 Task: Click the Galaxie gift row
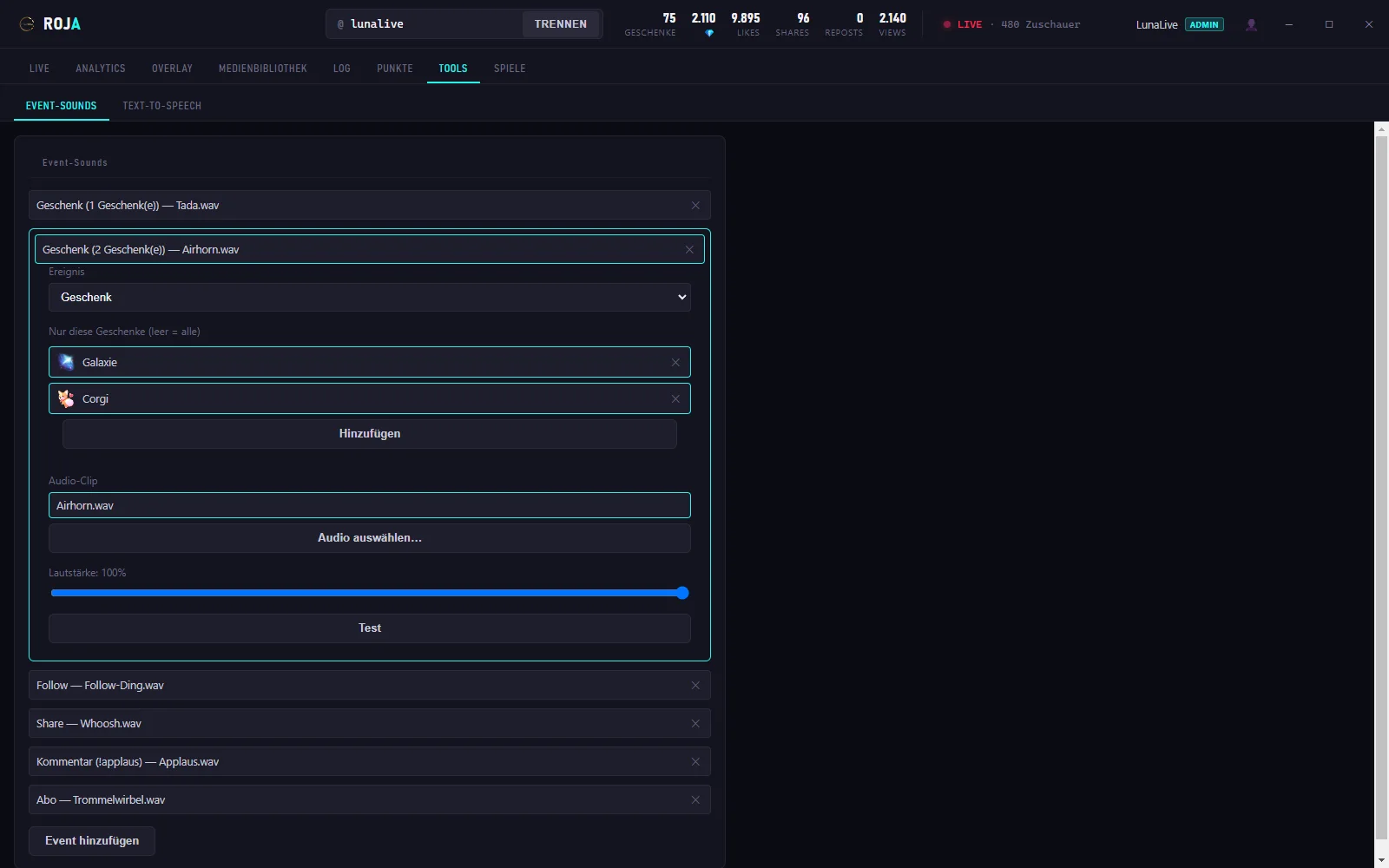click(x=370, y=363)
